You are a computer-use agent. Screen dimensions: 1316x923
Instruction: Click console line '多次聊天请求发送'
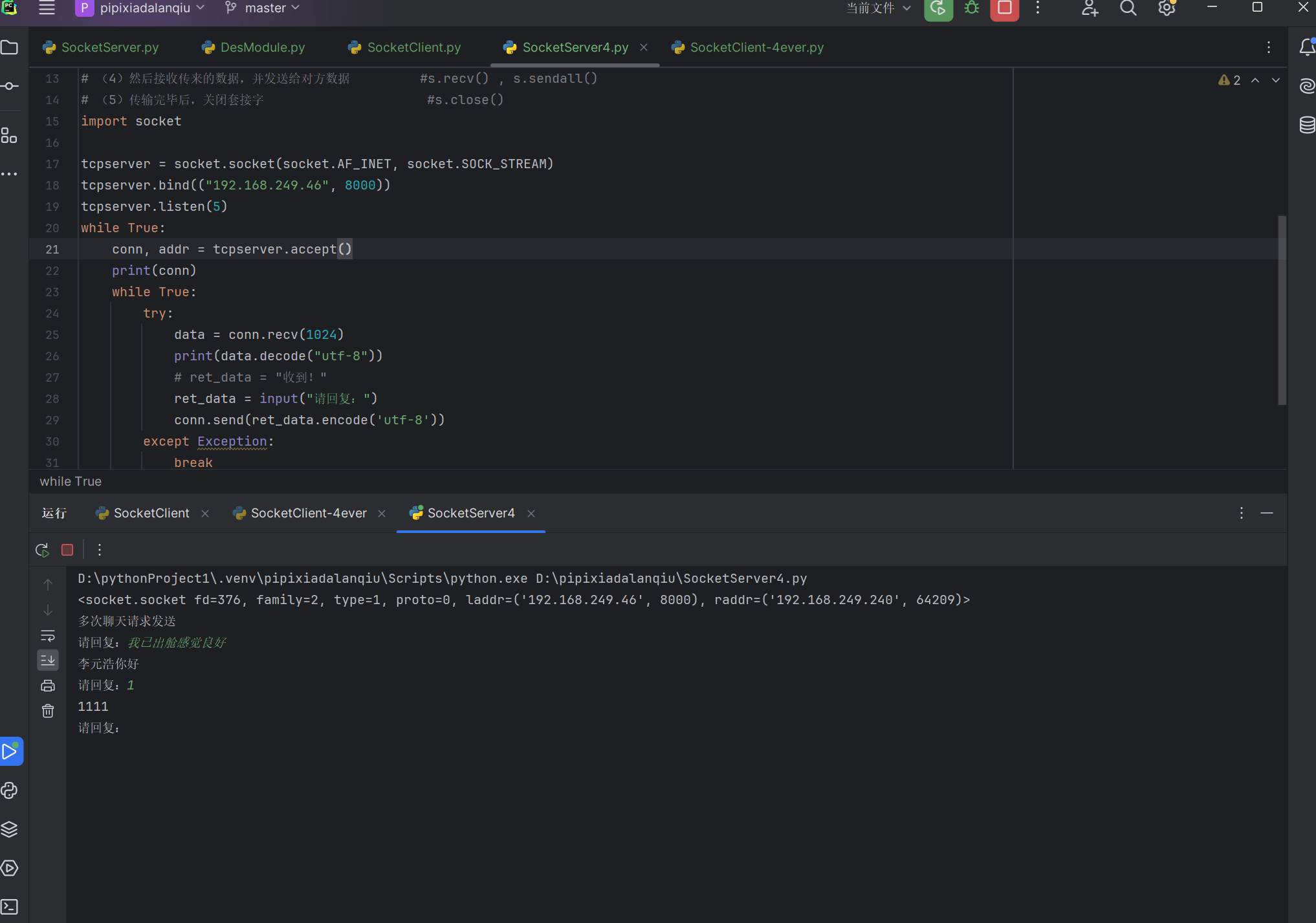point(127,621)
